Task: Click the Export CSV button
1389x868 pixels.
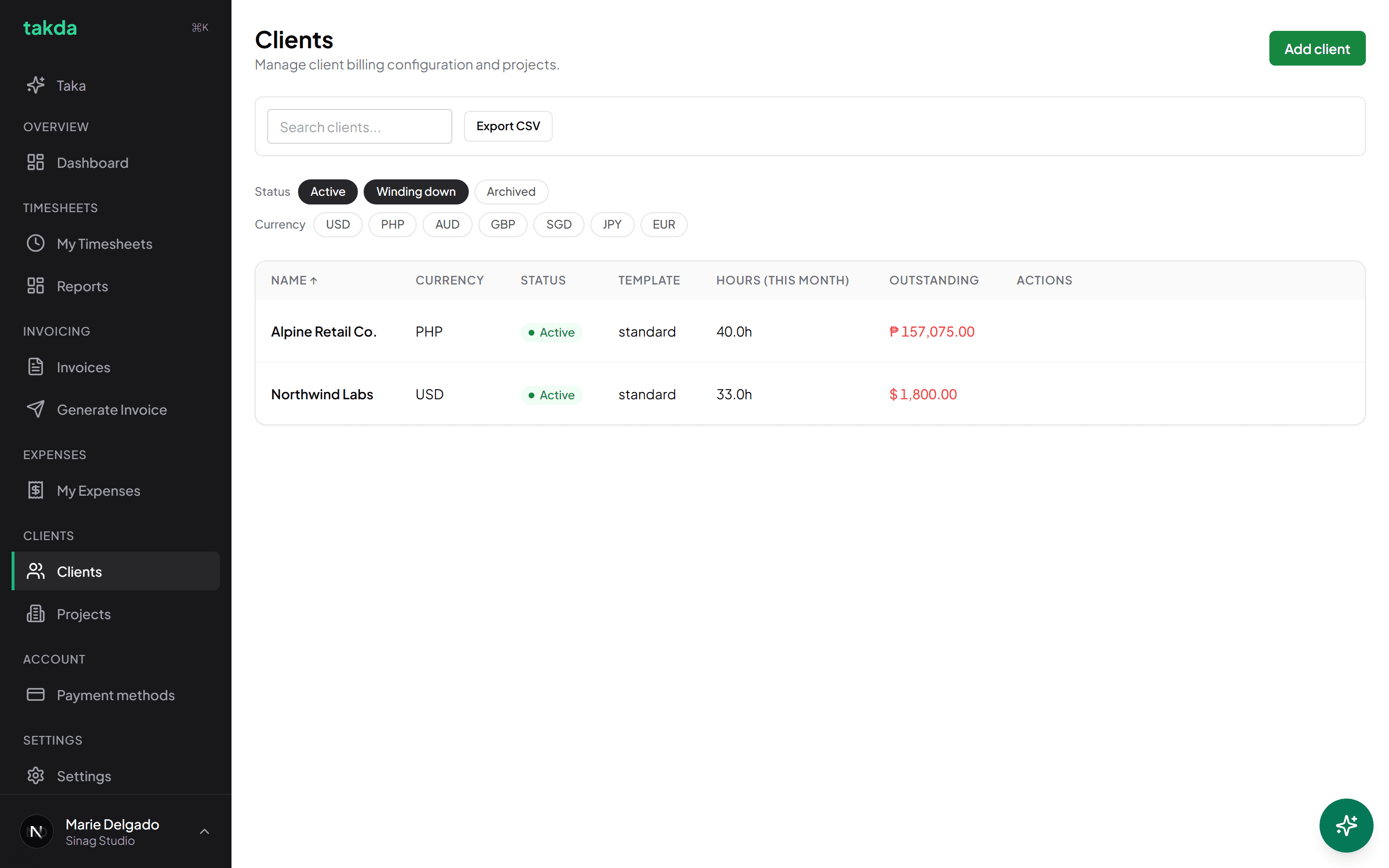Action: 508,126
